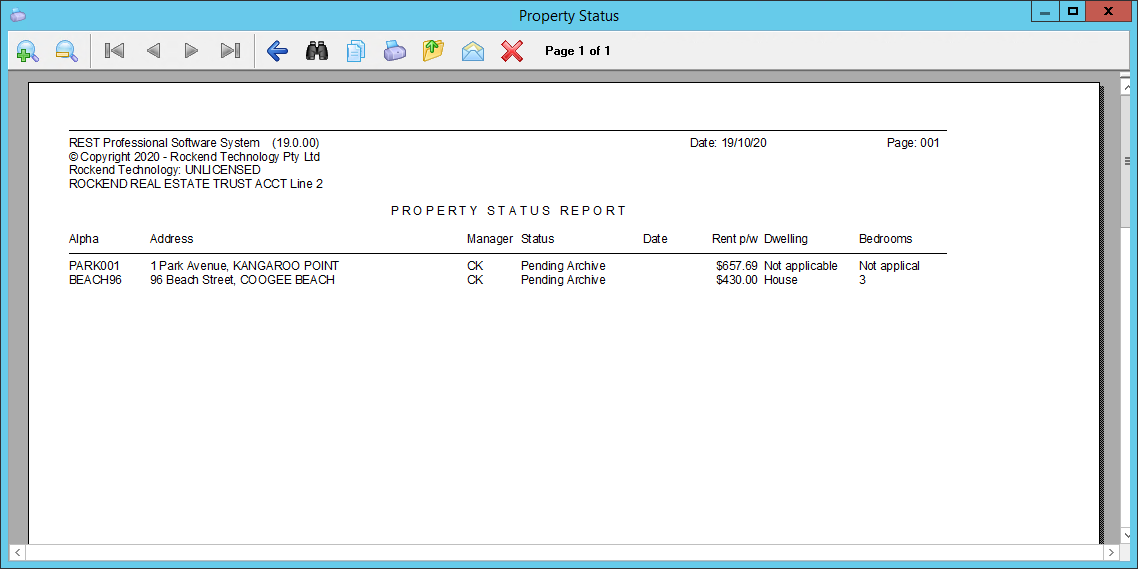This screenshot has height=569, width=1138.
Task: Click the 'Dwelling' column header
Action: [785, 239]
